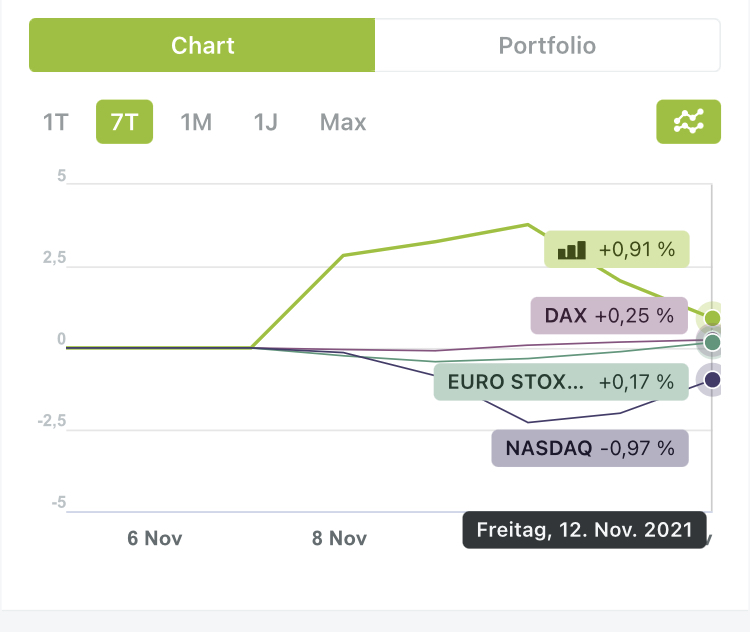This screenshot has height=632, width=750.
Task: Select the 1T time range
Action: coord(55,123)
